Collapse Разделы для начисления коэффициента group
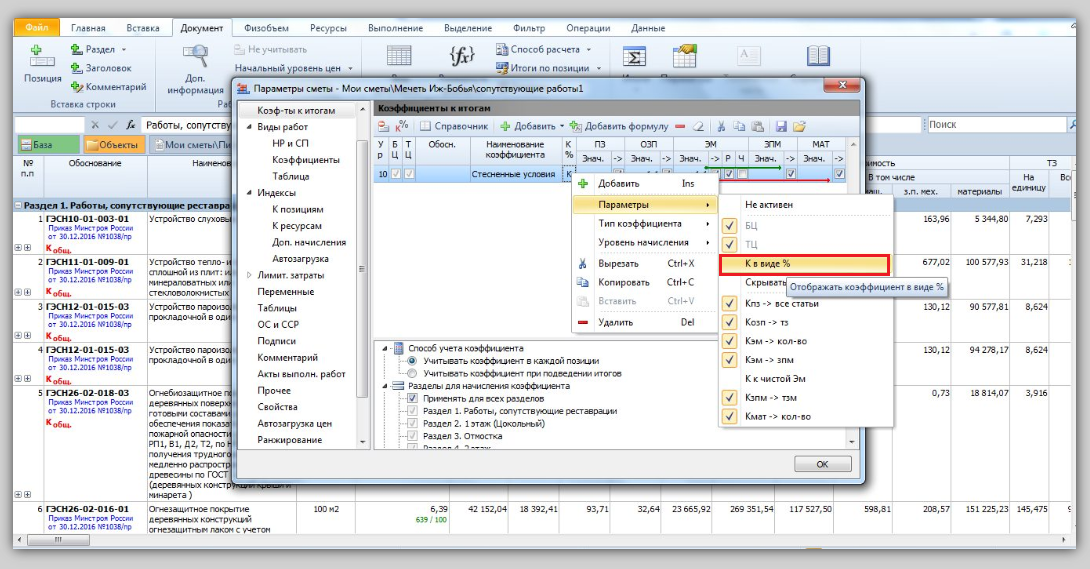 tap(386, 386)
